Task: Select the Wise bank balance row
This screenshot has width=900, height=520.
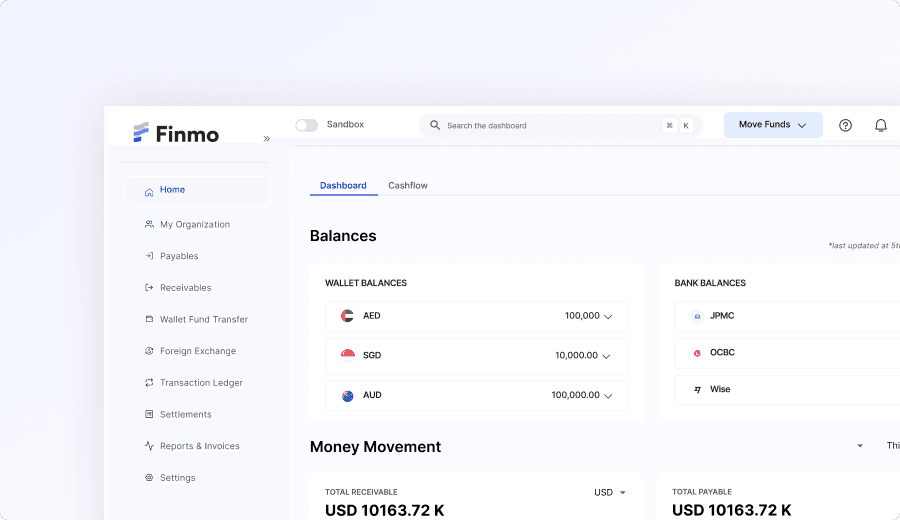Action: 787,390
